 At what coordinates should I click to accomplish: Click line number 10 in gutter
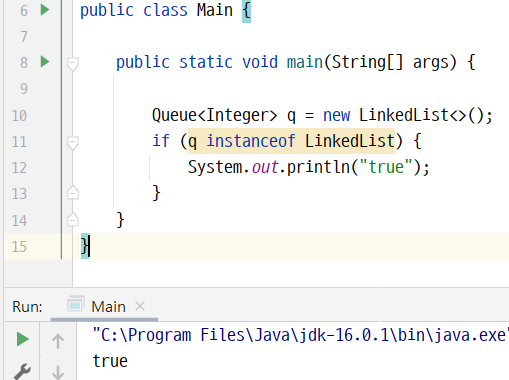pos(19,116)
